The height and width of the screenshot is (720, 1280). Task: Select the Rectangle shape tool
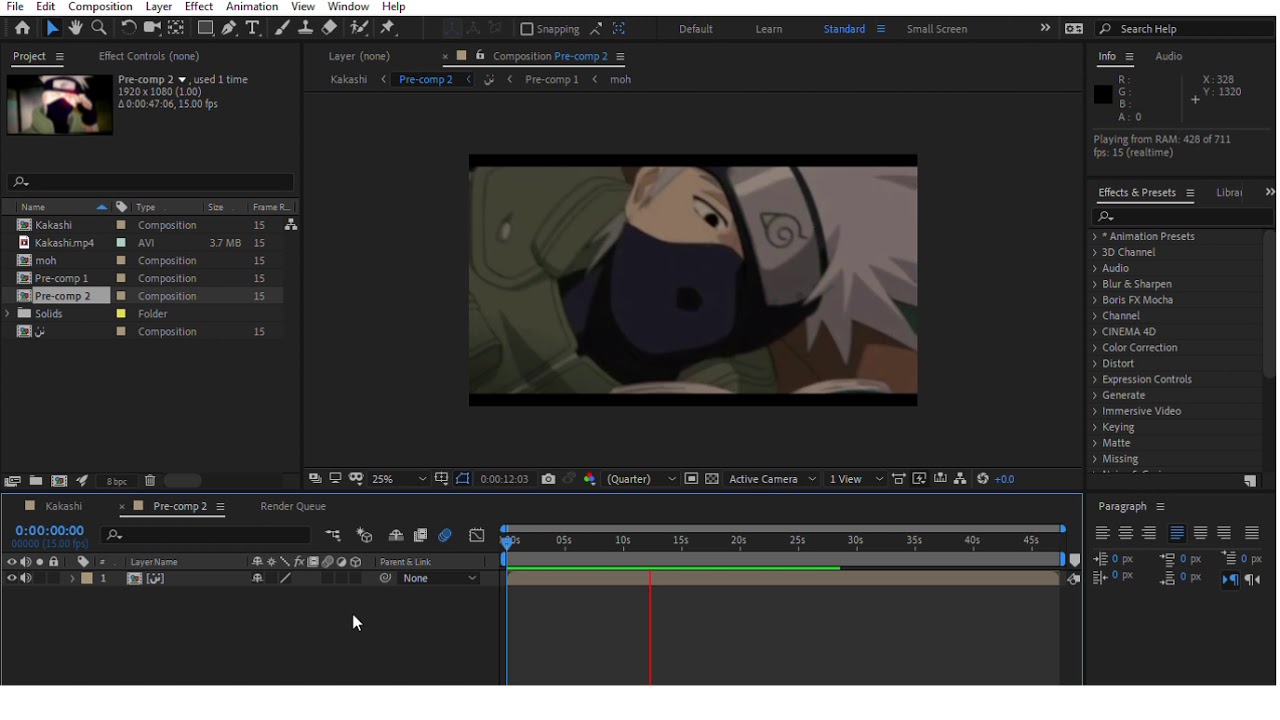(x=205, y=29)
